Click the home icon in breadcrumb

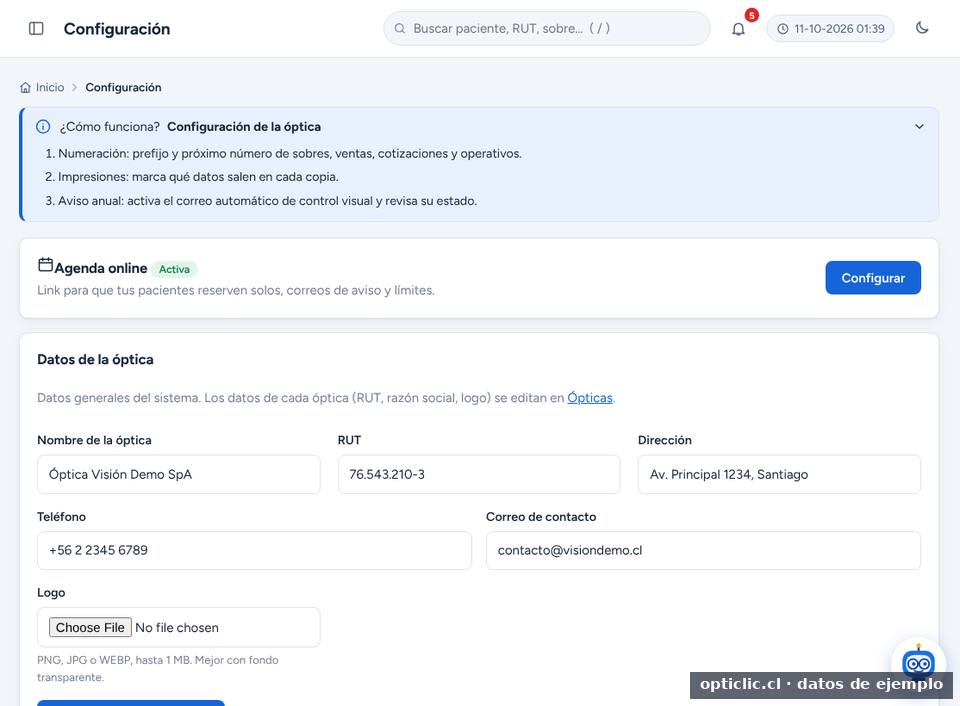pos(25,88)
